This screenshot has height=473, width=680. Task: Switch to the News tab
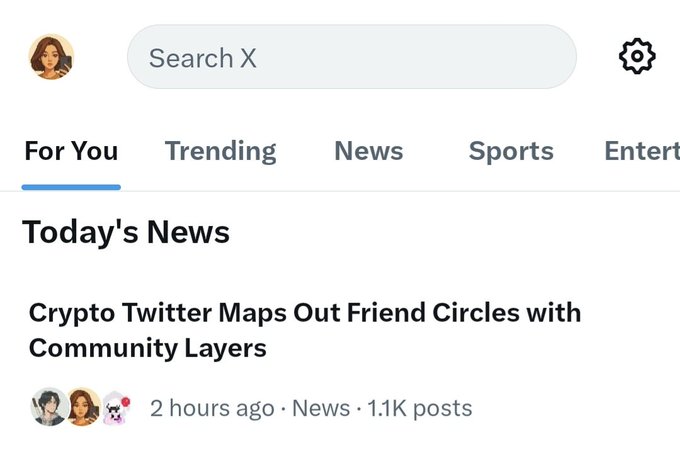tap(369, 151)
